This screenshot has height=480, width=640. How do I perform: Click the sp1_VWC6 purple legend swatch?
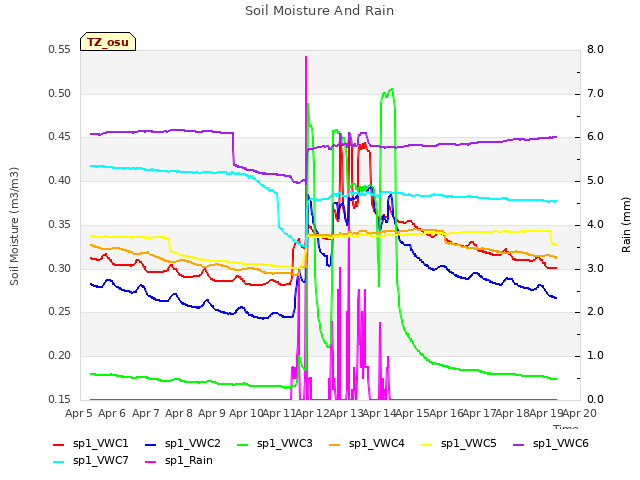point(519,444)
